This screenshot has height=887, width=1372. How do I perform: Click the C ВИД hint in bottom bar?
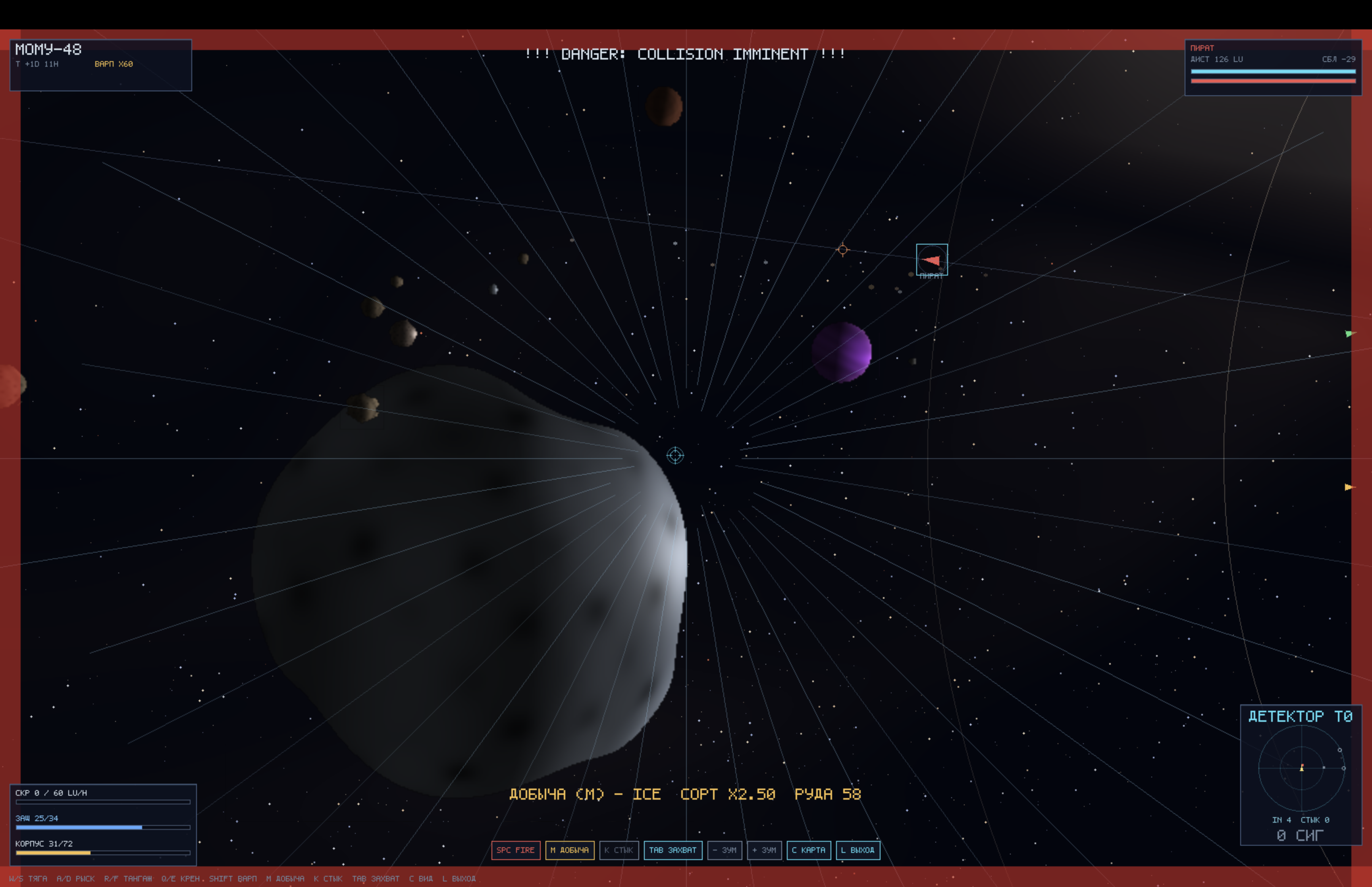pos(421,878)
